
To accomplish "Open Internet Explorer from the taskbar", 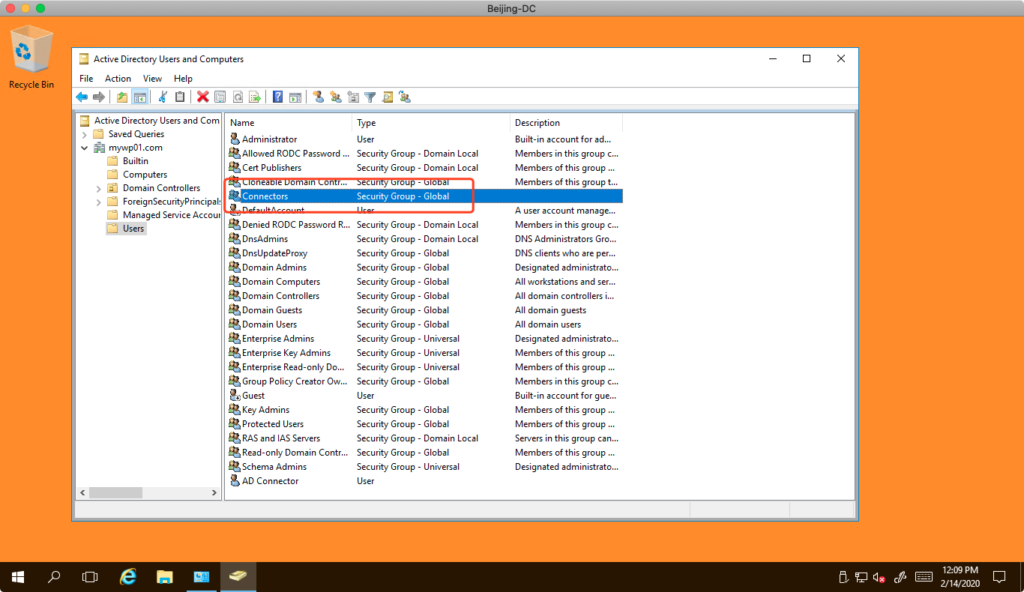I will coord(128,577).
